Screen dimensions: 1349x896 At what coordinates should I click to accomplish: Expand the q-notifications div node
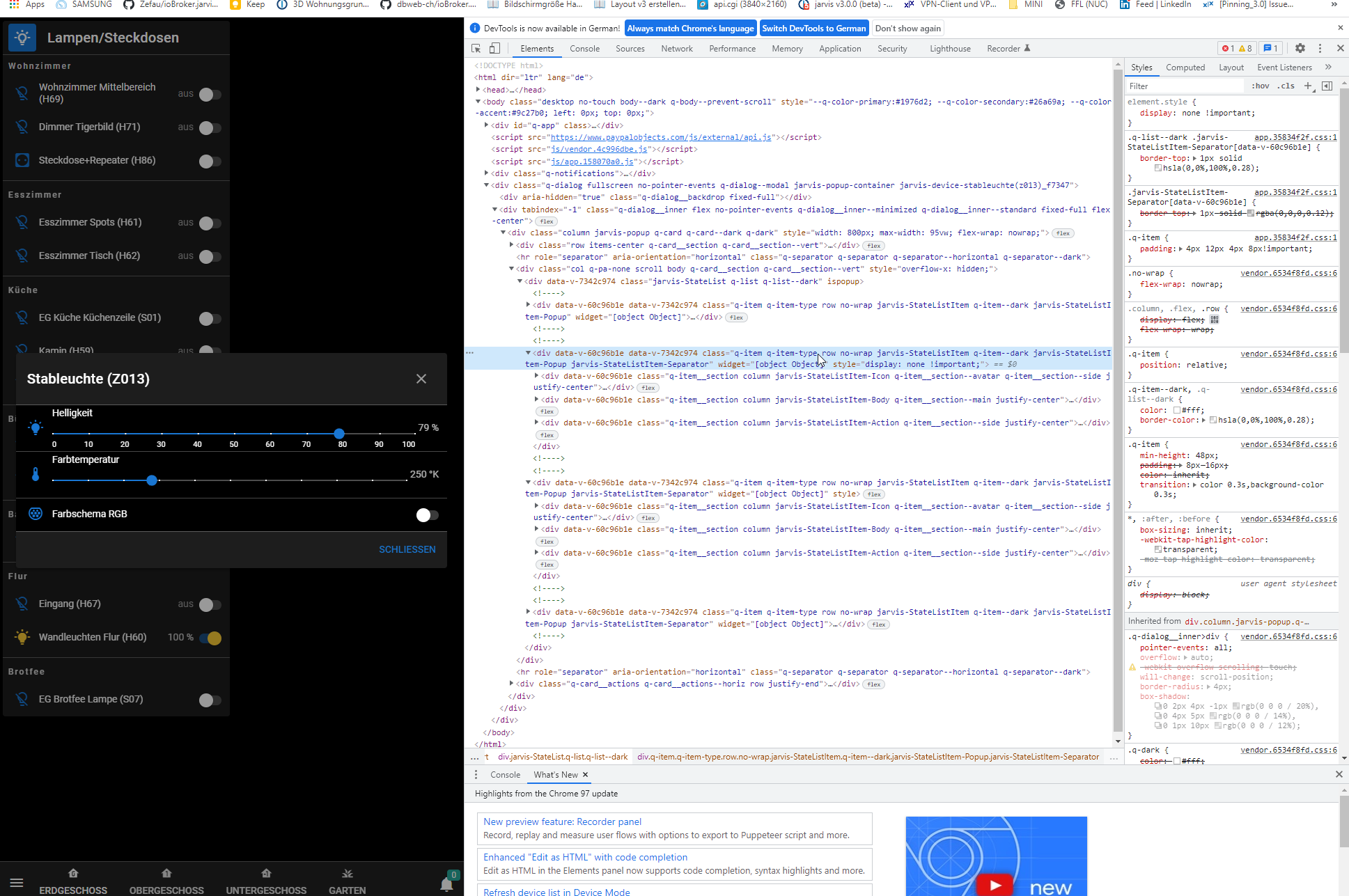(486, 173)
